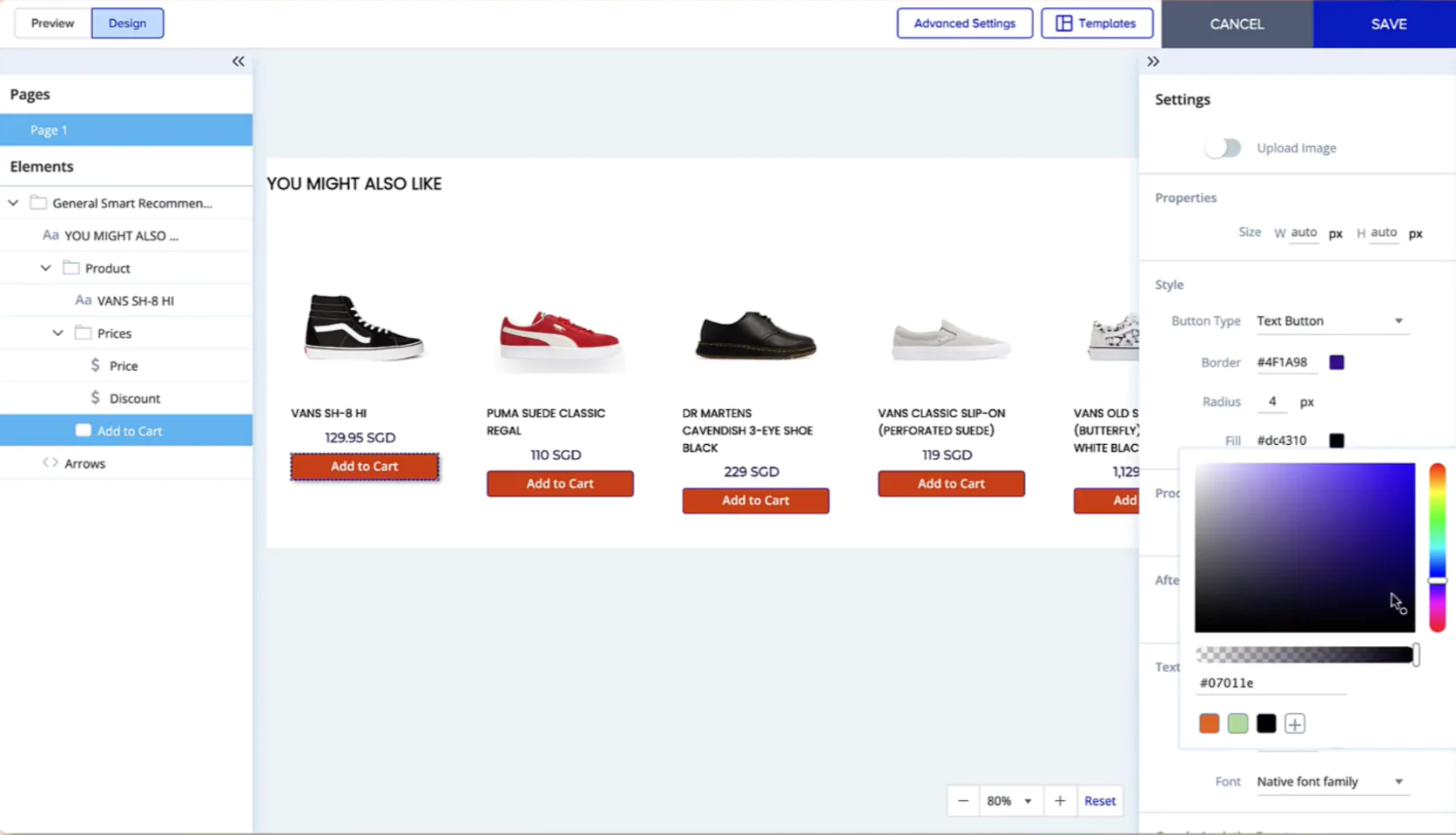Switch to the Design tab
Viewport: 1456px width, 835px height.
(127, 24)
